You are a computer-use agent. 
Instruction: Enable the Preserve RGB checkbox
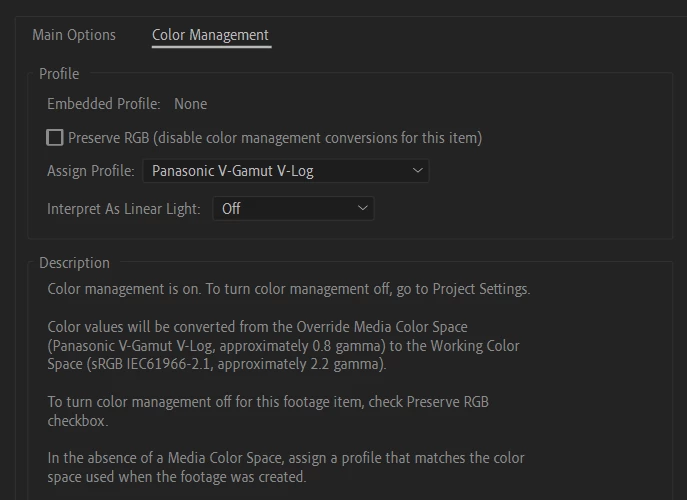click(55, 138)
